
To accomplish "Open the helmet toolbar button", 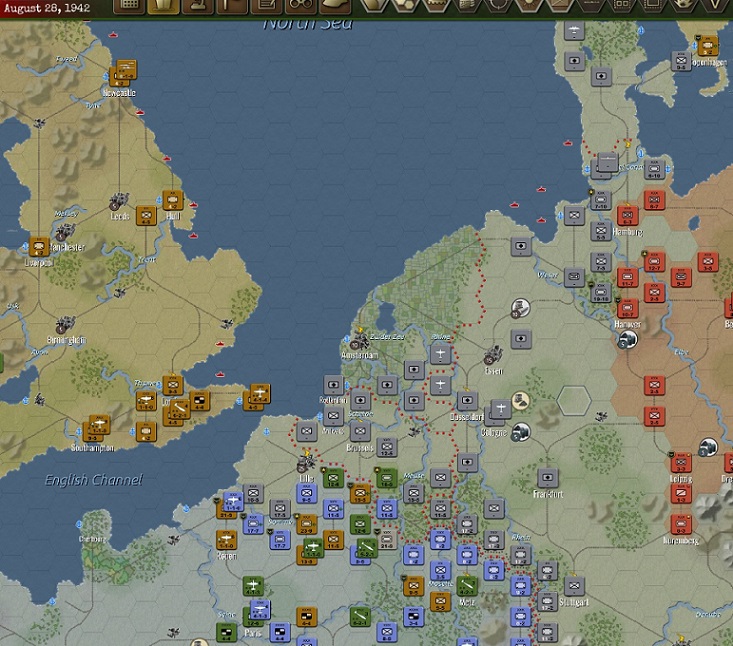I will [335, 6].
